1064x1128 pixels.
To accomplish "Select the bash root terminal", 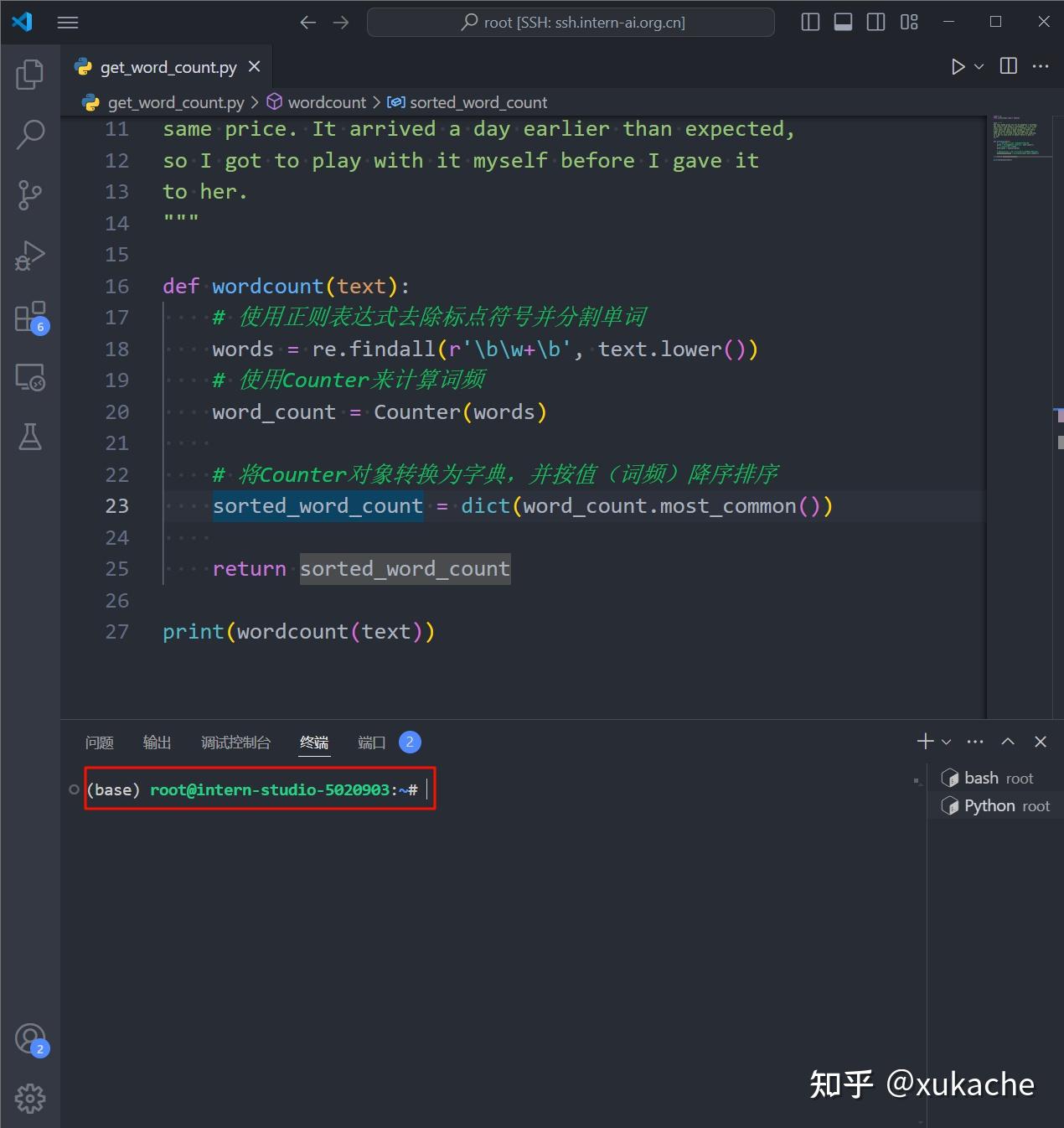I will 995,779.
